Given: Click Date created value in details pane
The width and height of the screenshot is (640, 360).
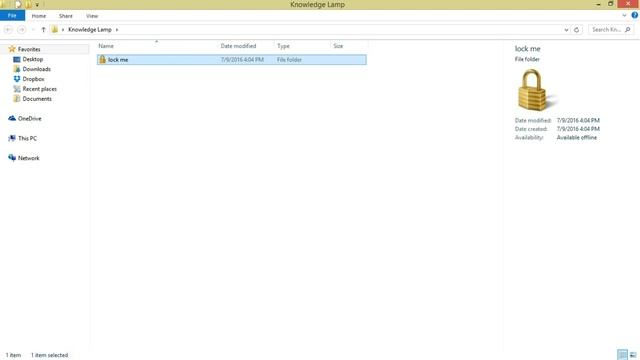Looking at the screenshot, I should click(x=578, y=129).
